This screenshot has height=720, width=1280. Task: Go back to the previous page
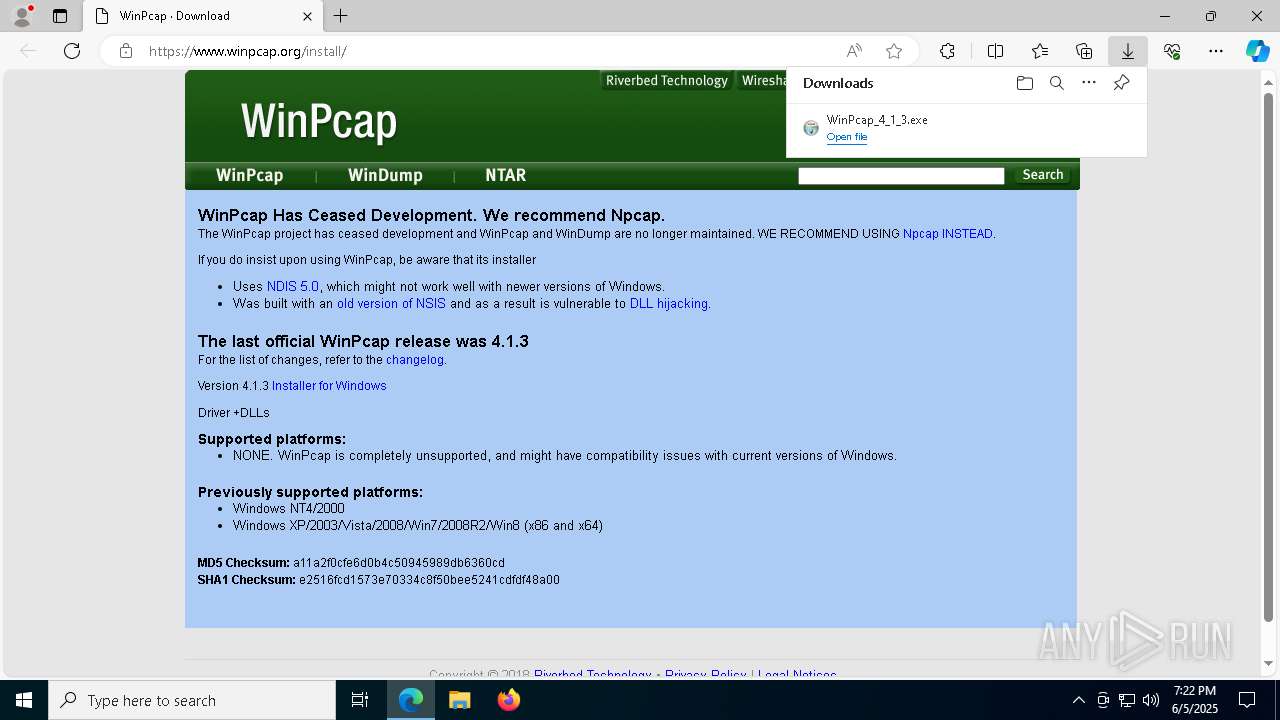[x=28, y=51]
